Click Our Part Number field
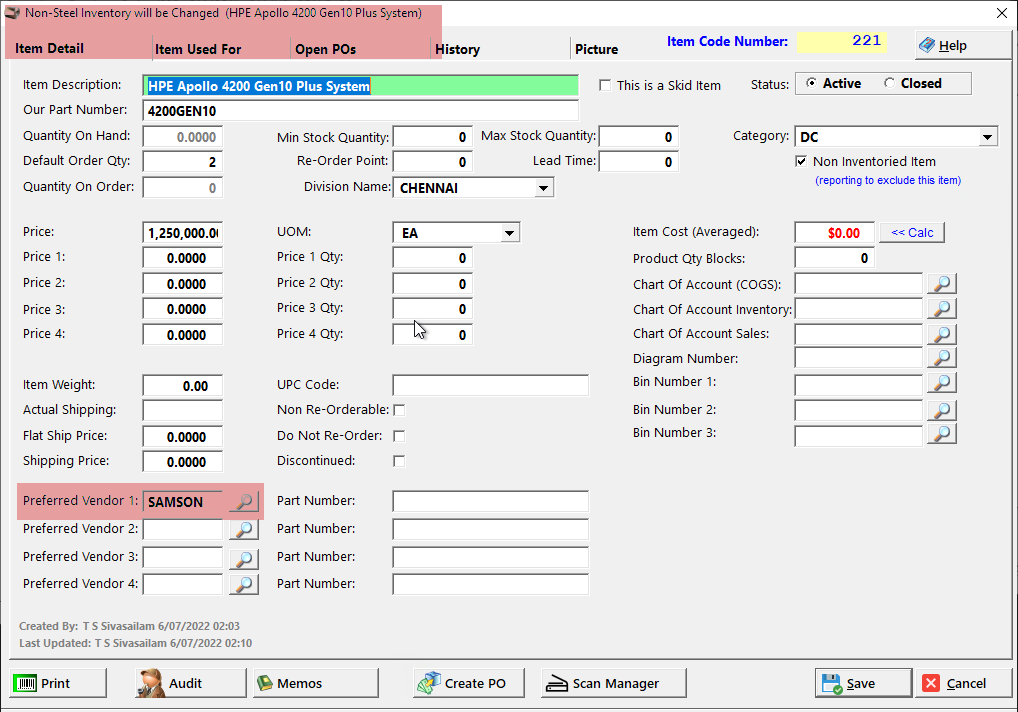 pyautogui.click(x=360, y=111)
